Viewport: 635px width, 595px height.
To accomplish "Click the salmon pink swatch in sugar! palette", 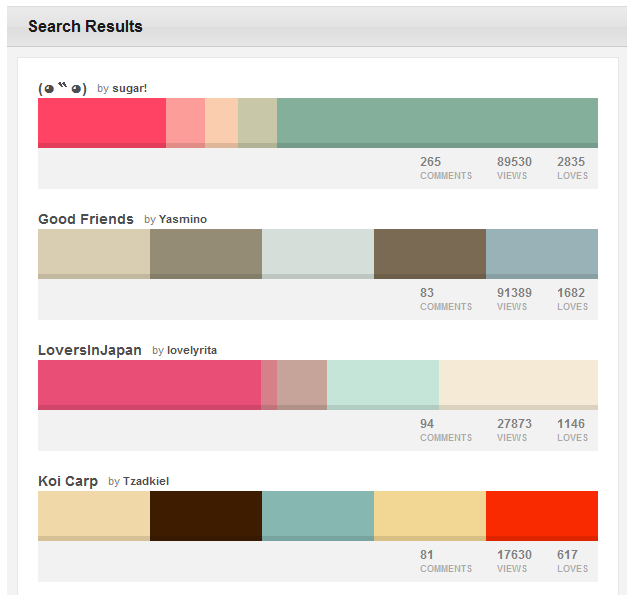I will click(185, 123).
